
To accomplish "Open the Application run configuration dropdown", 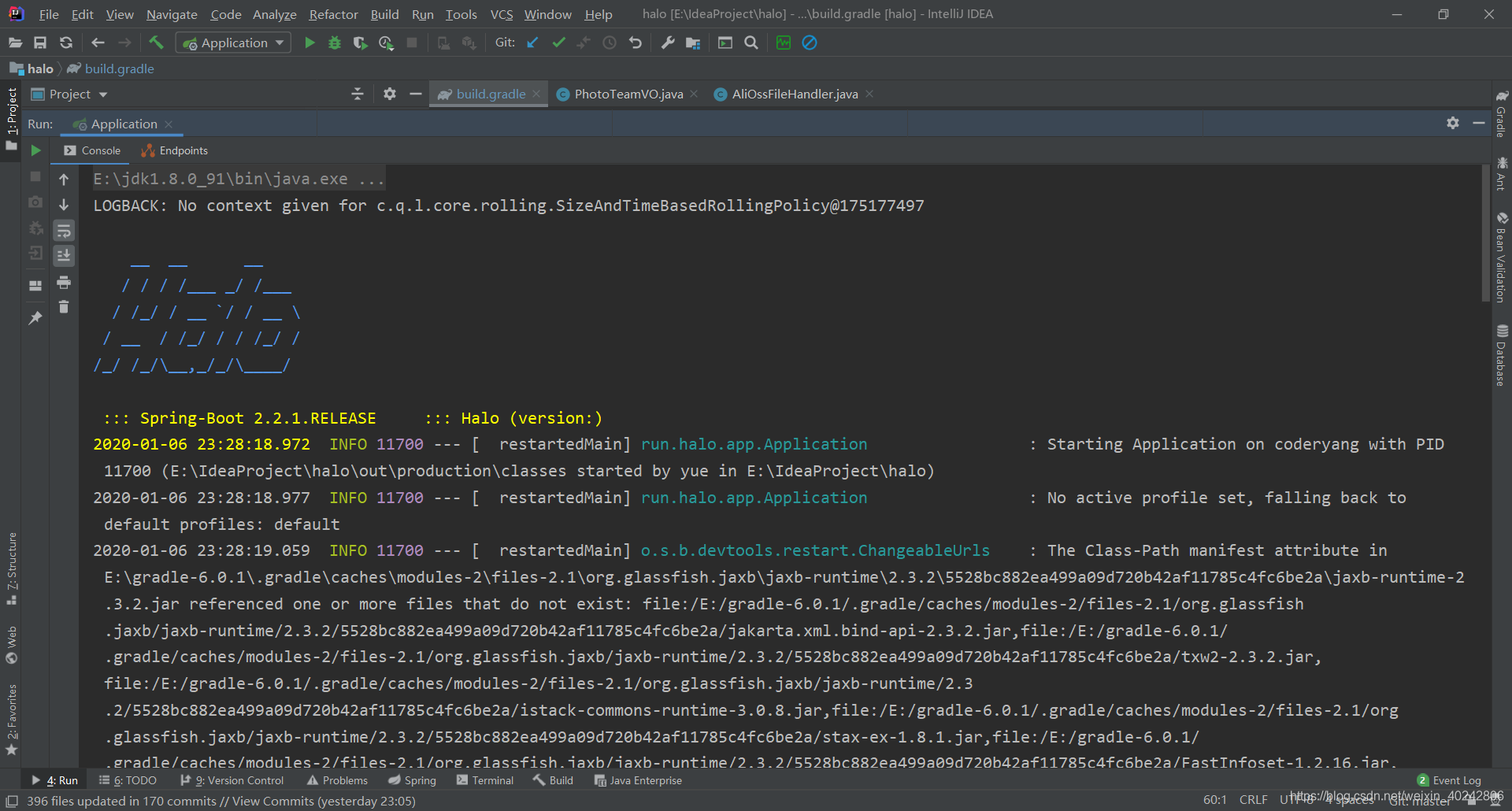I will (x=233, y=43).
